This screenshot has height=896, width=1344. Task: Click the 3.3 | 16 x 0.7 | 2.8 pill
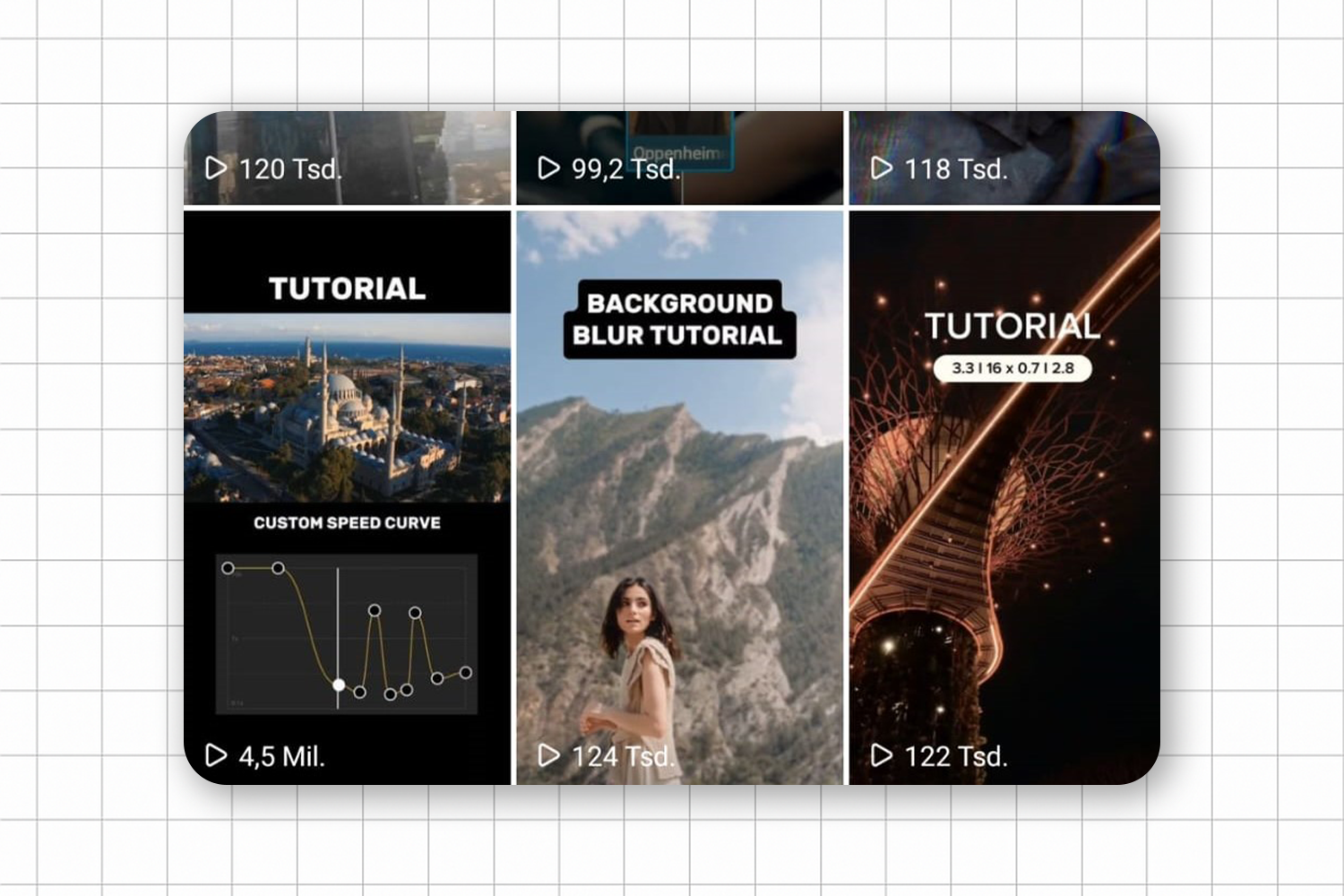(x=1012, y=368)
